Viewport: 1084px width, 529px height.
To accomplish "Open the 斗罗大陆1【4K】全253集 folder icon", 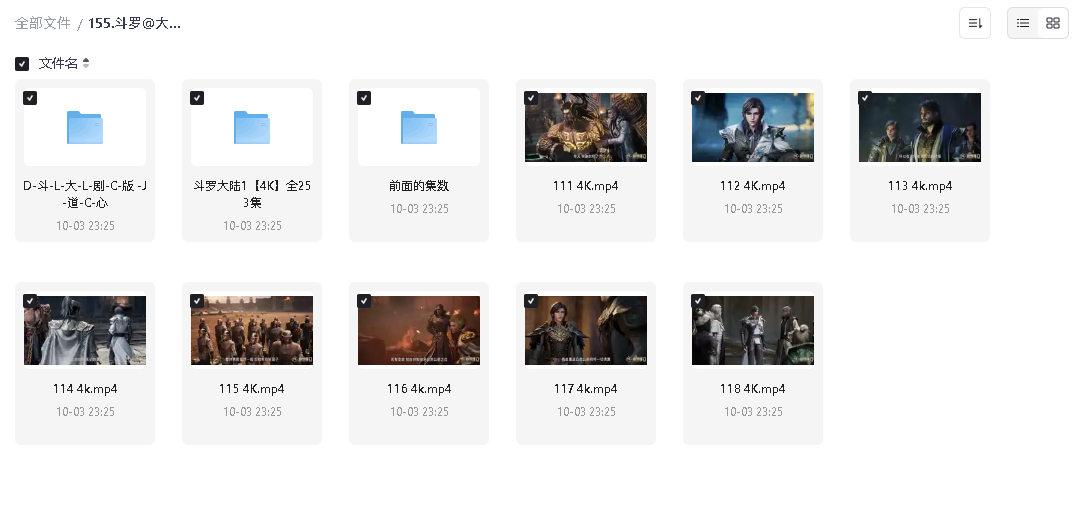I will [252, 127].
